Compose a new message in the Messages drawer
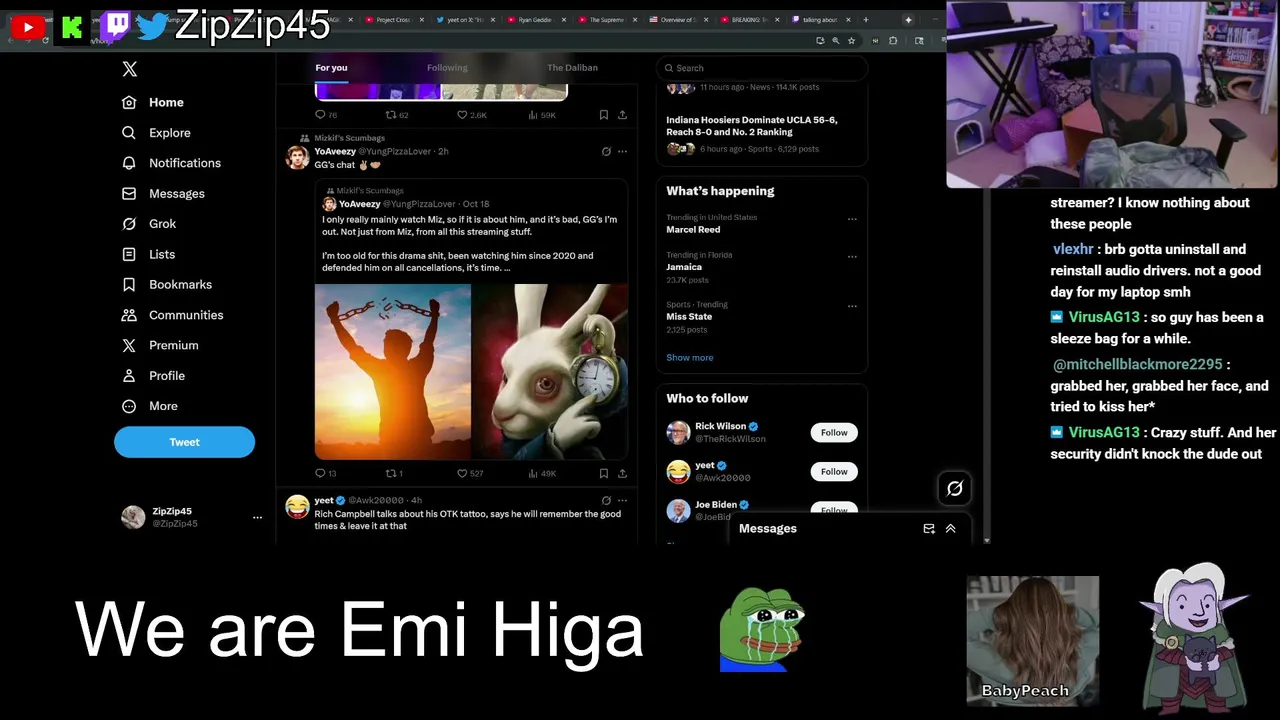Screen dimensions: 1280x720 click(x=929, y=529)
